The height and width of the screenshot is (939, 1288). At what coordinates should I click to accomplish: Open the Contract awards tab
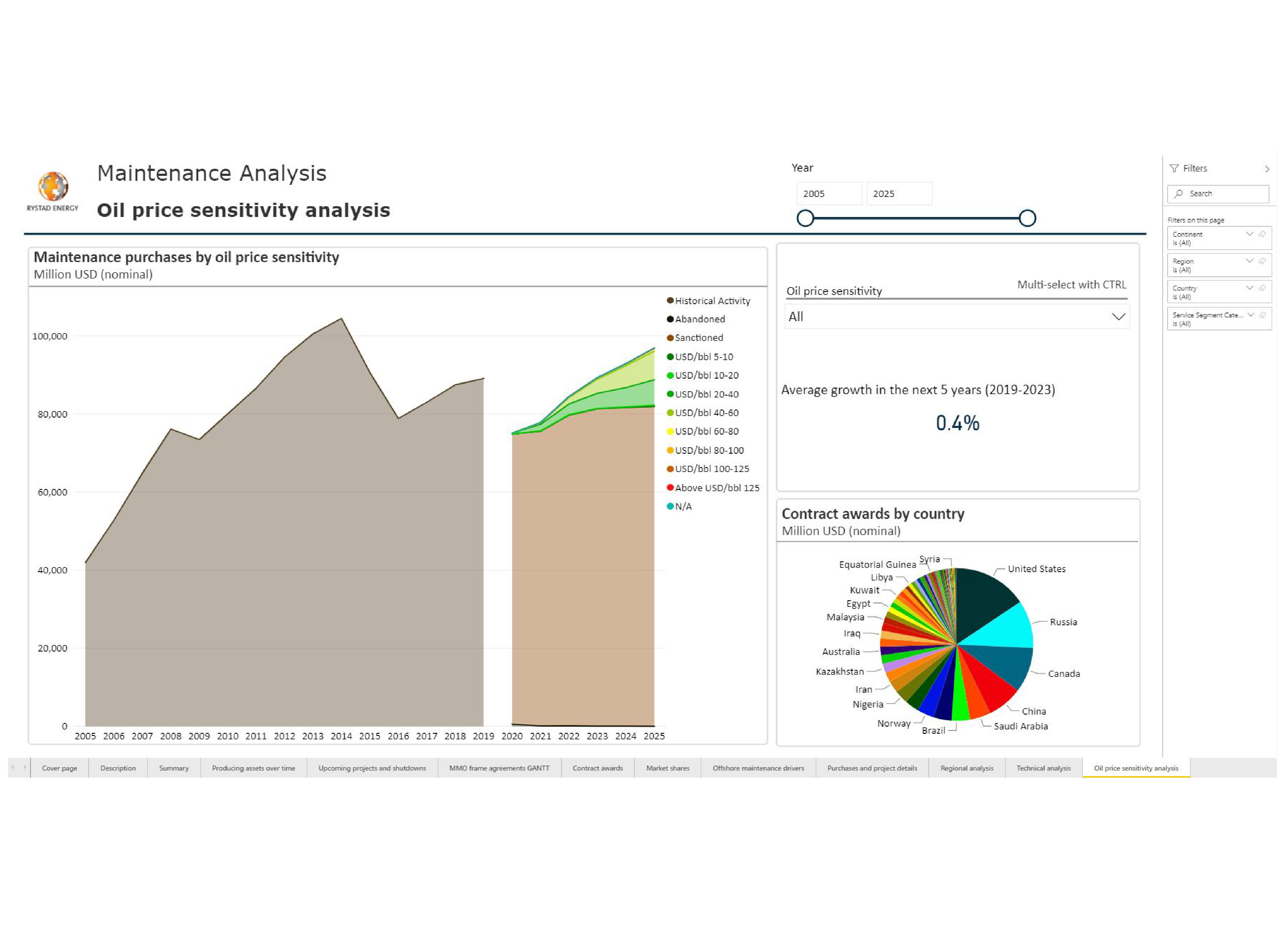[x=597, y=768]
